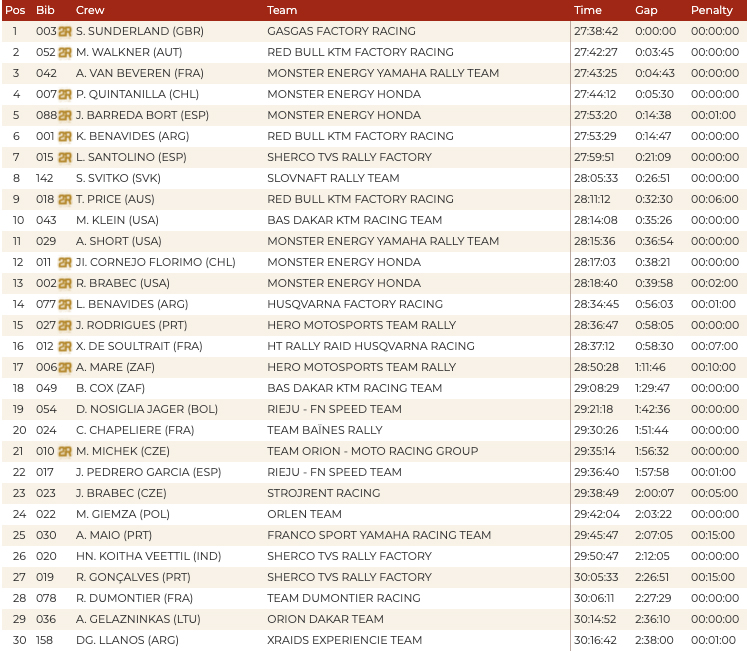Viewport: 747px width, 651px height.
Task: Select crew name M. KLEIN (USA)
Action: coord(117,220)
